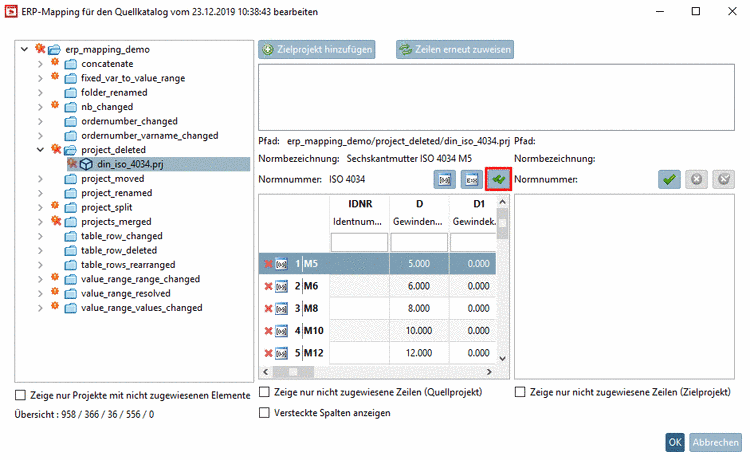Expand the folder_renamed node
The image size is (750, 460).
point(40,93)
